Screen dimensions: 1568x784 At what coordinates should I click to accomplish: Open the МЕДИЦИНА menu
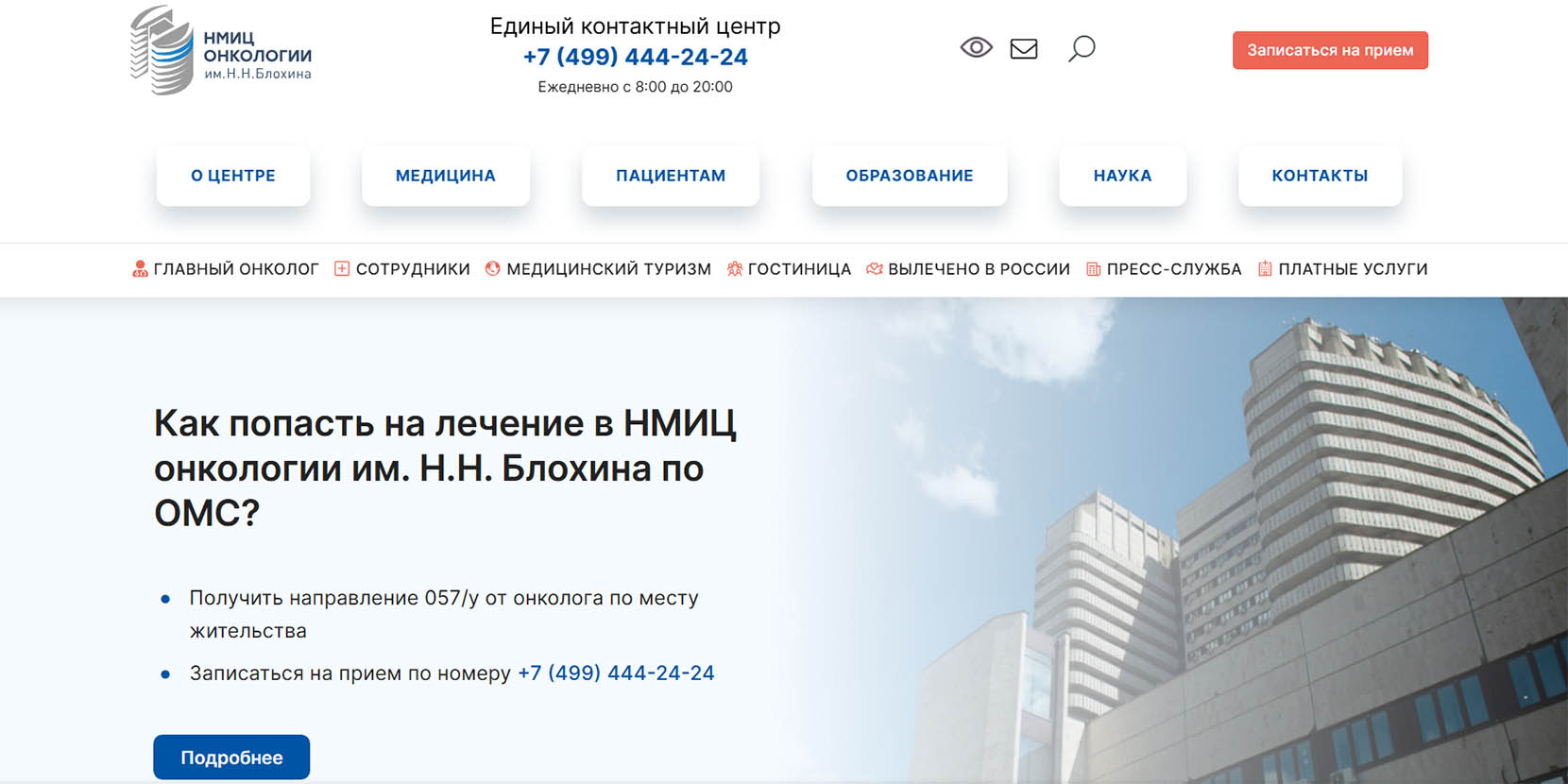click(446, 176)
